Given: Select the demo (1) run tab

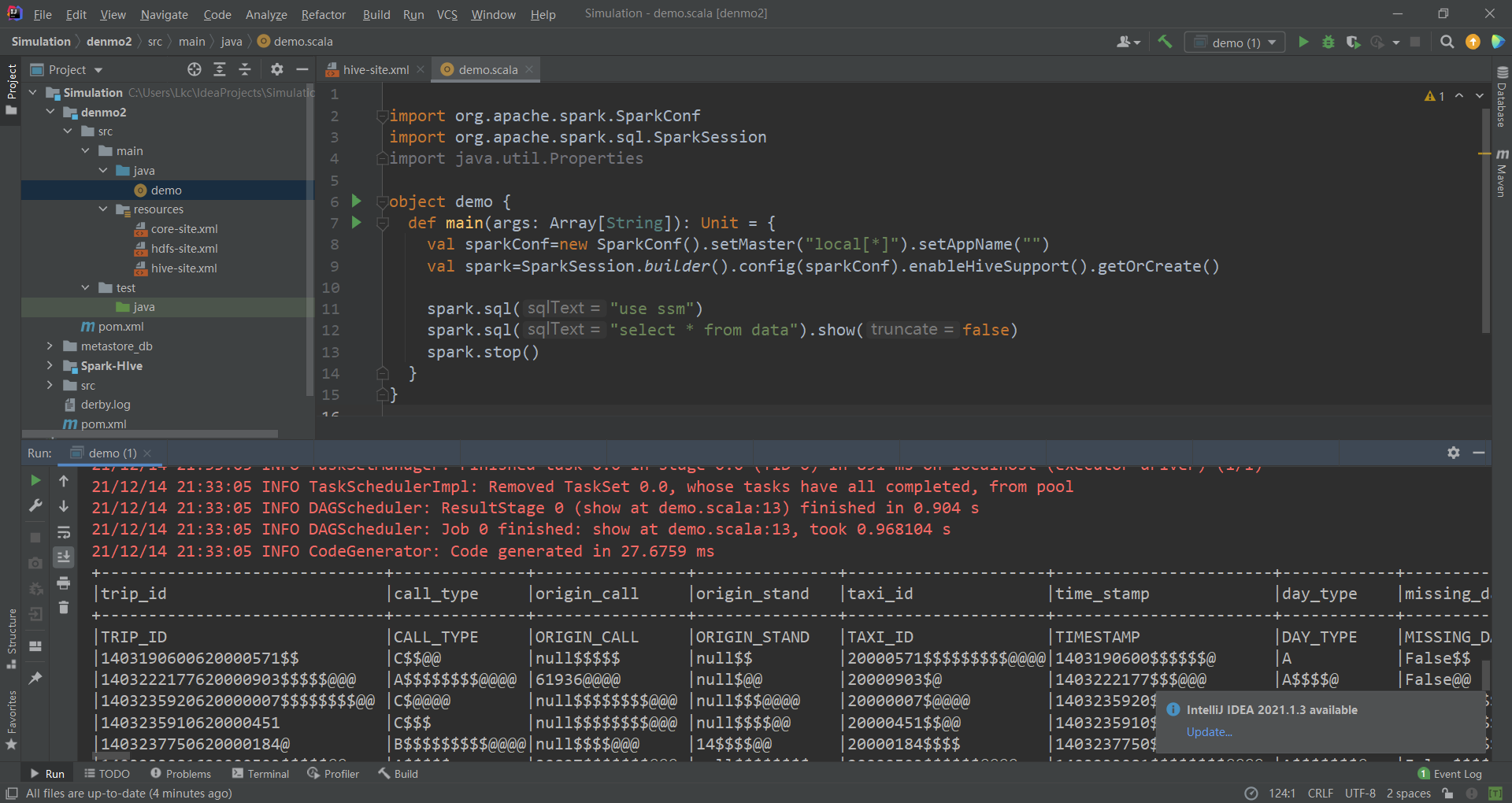Looking at the screenshot, I should pos(111,453).
